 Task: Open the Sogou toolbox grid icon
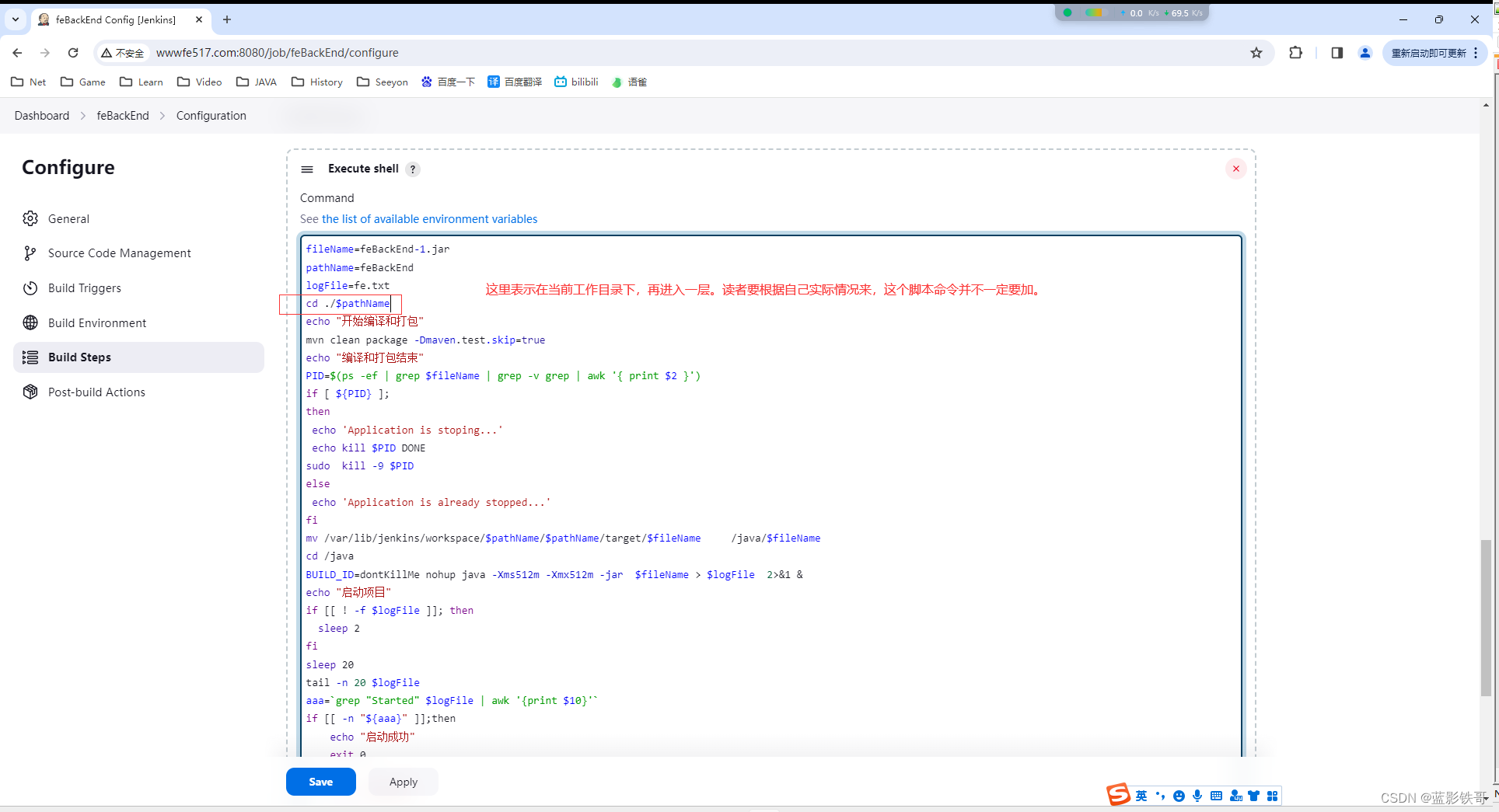tap(1272, 796)
